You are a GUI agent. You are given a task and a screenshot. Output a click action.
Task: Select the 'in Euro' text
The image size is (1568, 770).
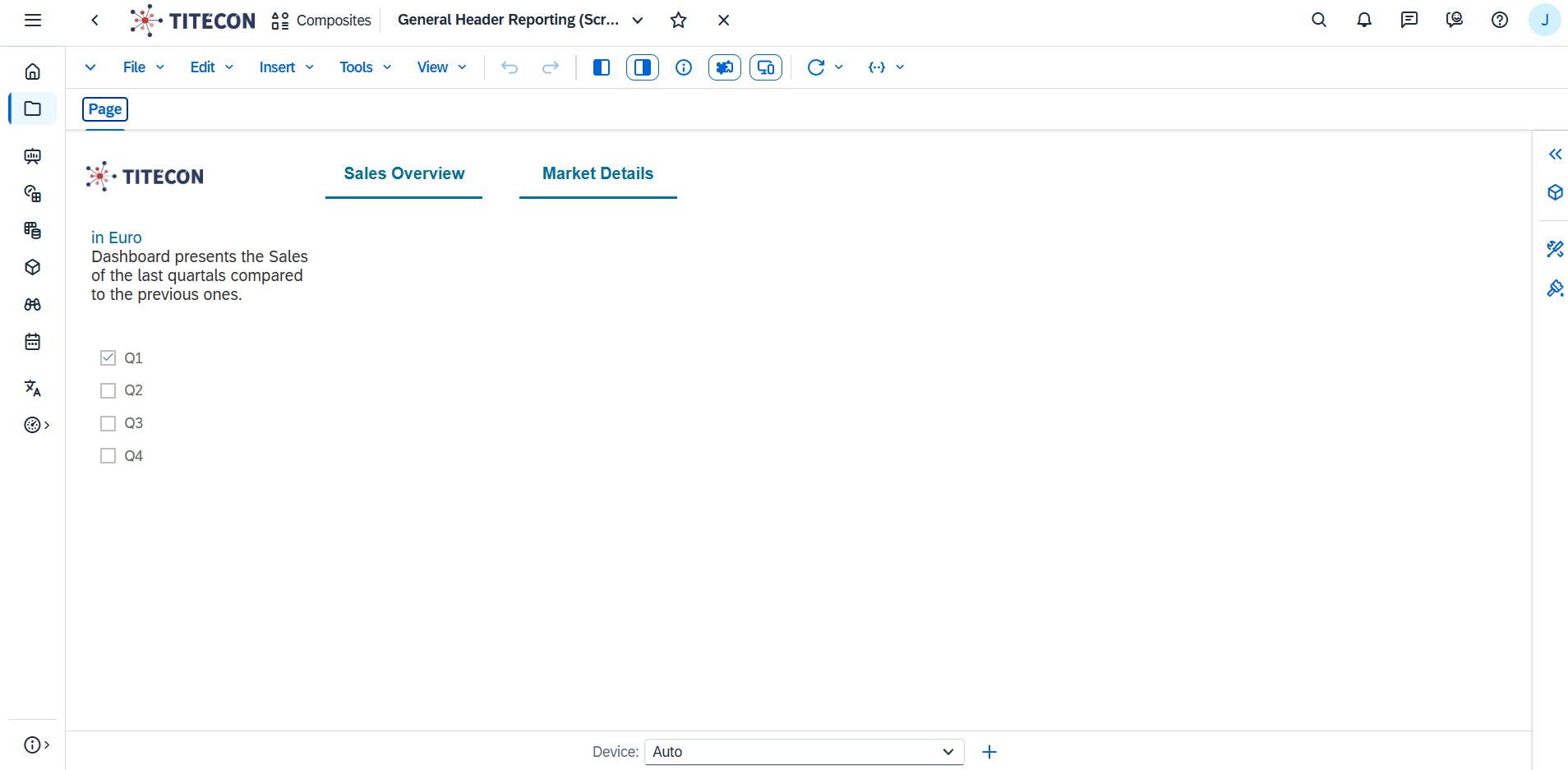[117, 237]
